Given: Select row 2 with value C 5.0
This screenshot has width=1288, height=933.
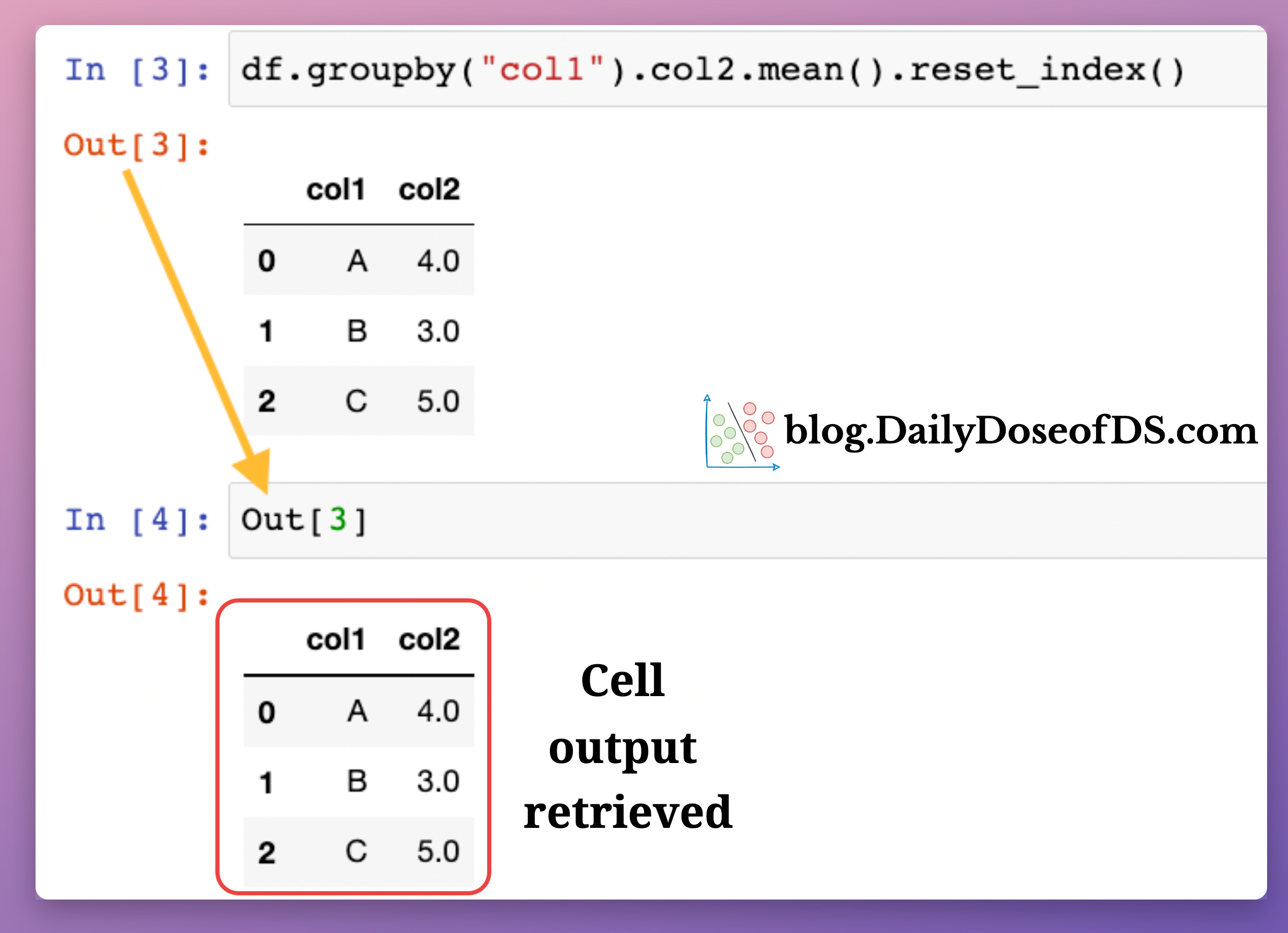Looking at the screenshot, I should (358, 401).
